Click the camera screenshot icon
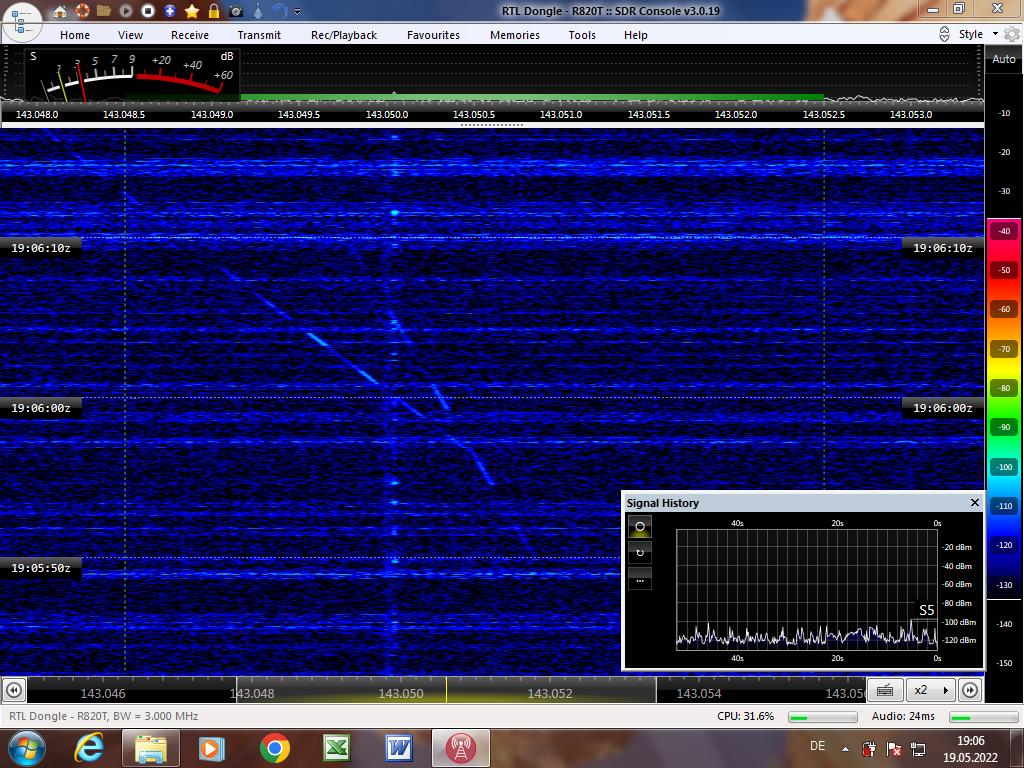Viewport: 1024px width, 768px height. [236, 11]
